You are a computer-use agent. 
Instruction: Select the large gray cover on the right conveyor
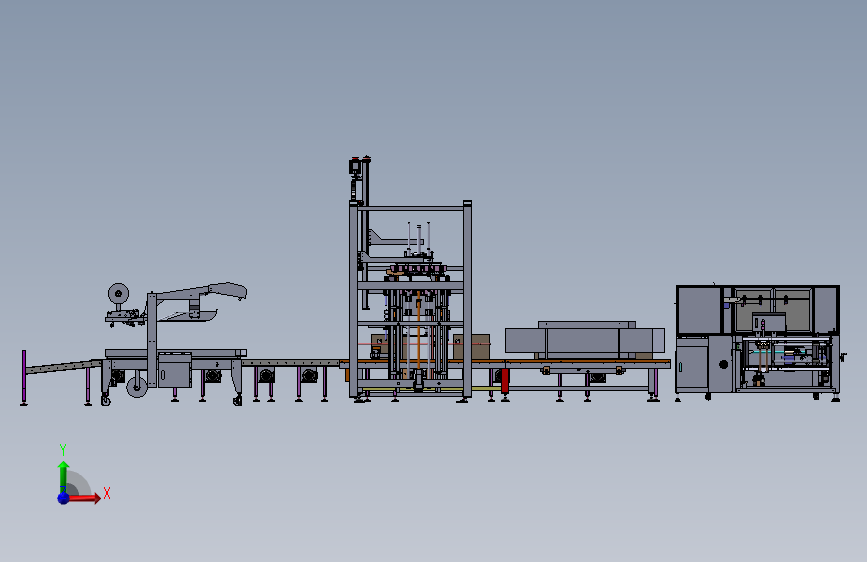pos(584,340)
